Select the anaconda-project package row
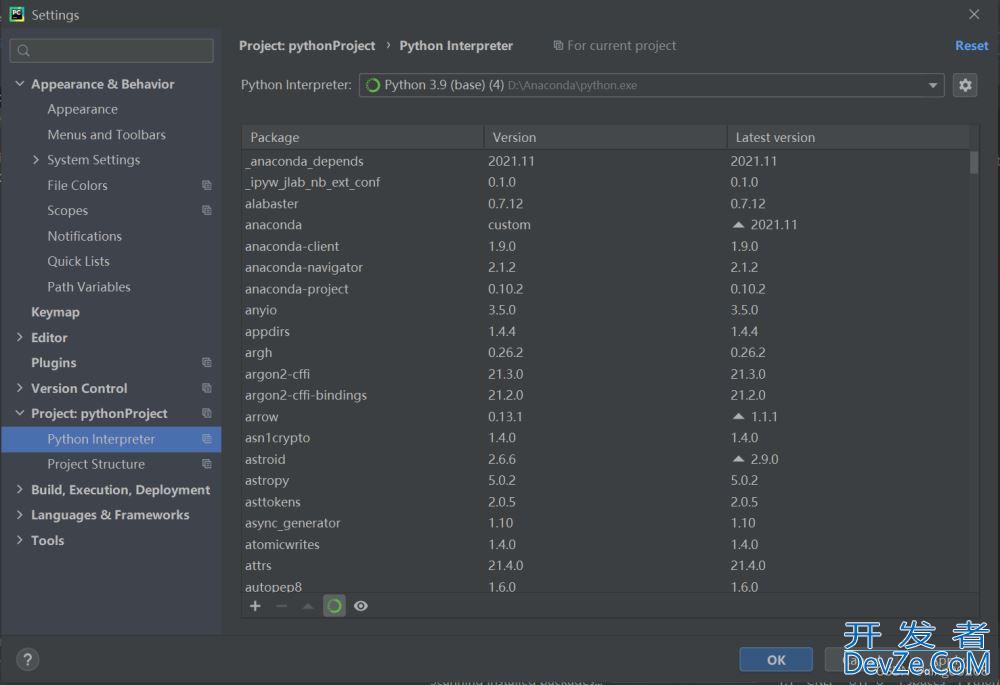This screenshot has height=685, width=1000. 605,288
